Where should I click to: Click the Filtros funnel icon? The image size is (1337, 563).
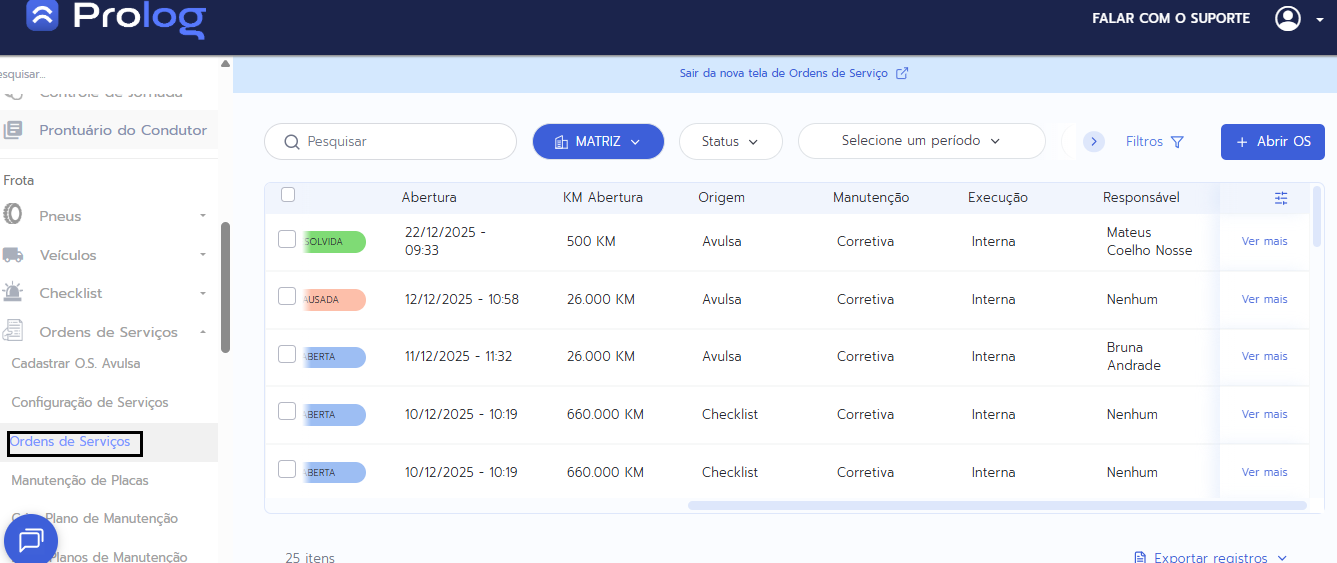pyautogui.click(x=1177, y=142)
